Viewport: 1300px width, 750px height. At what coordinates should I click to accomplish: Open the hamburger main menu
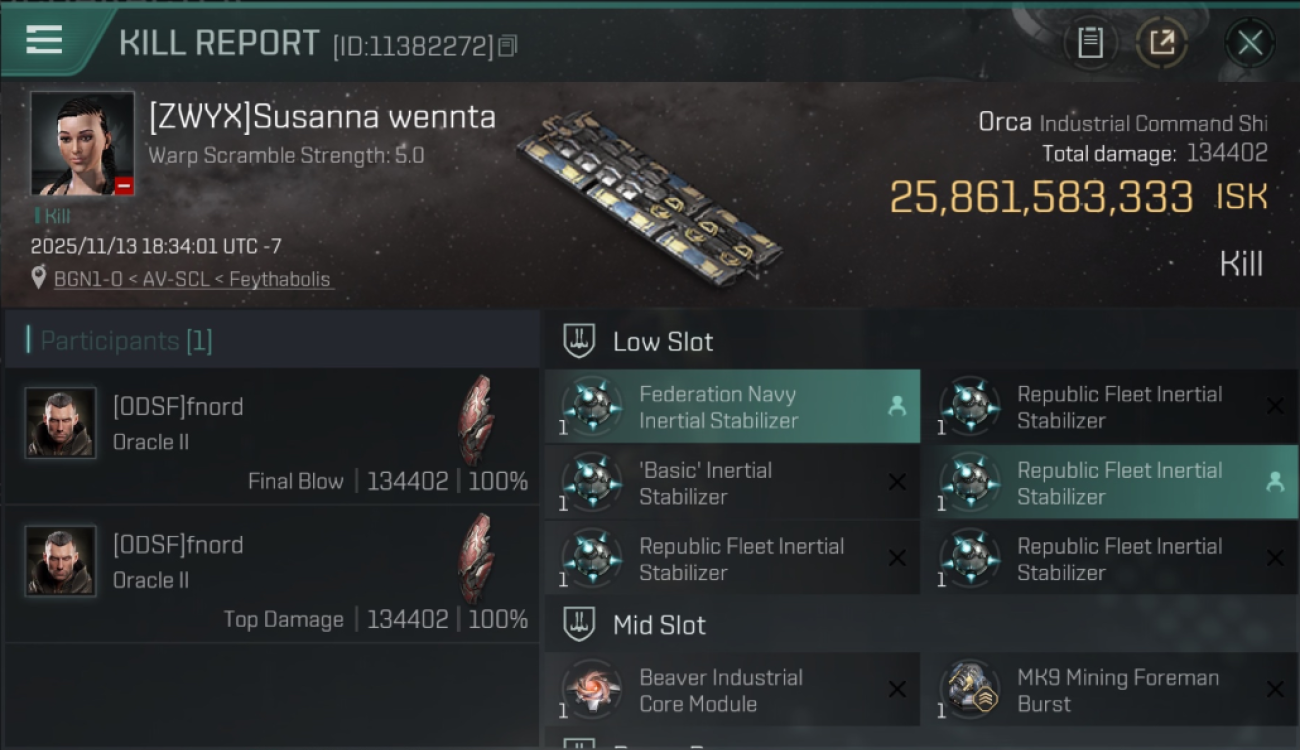tap(44, 41)
